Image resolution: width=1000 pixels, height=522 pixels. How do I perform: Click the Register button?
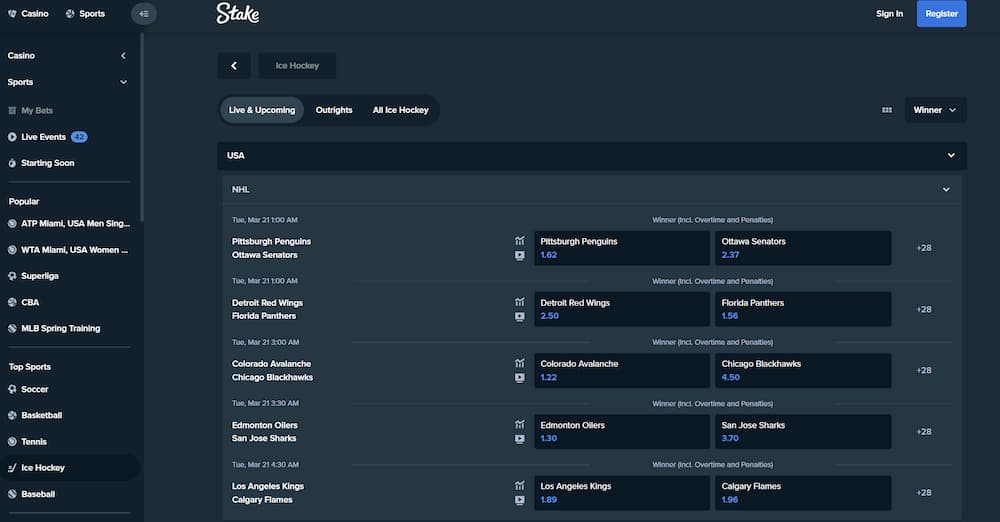(x=941, y=13)
